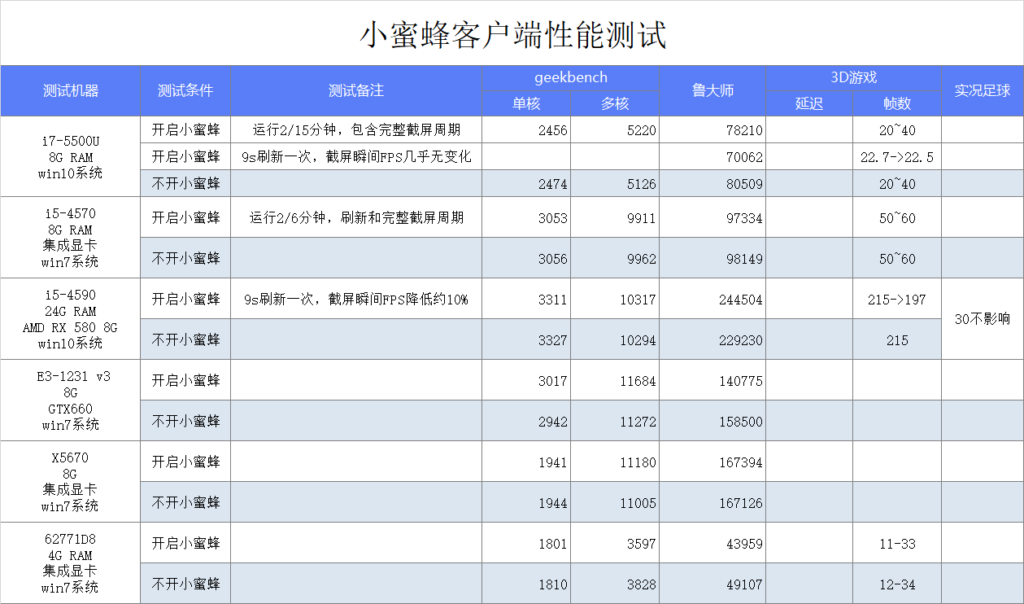
Task: Click the frame rate cell 215->197
Action: 897,299
